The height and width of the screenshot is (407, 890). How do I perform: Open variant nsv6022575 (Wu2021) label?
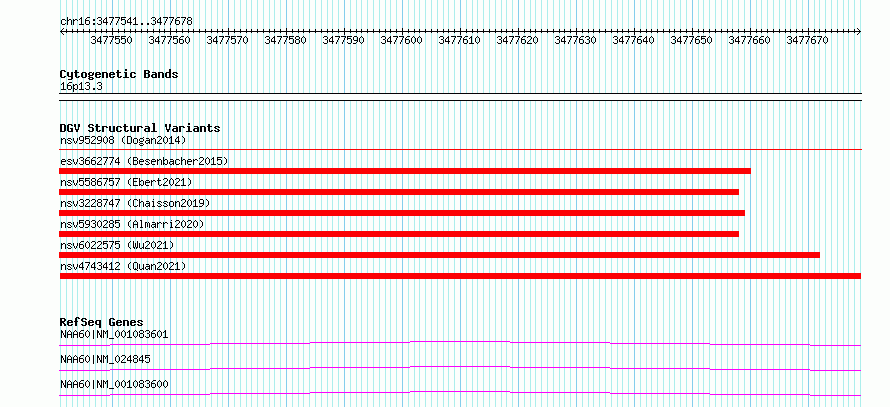(x=117, y=245)
